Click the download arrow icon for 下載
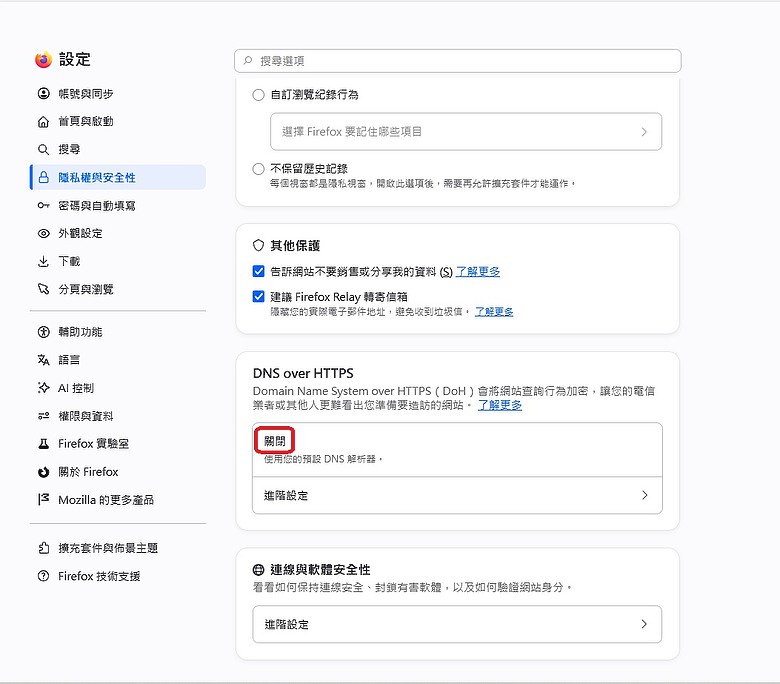 [x=44, y=261]
